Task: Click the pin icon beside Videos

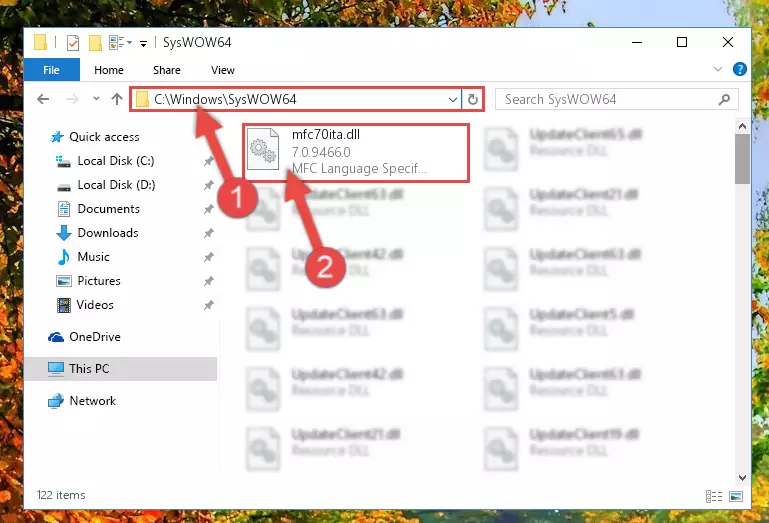Action: pyautogui.click(x=208, y=305)
